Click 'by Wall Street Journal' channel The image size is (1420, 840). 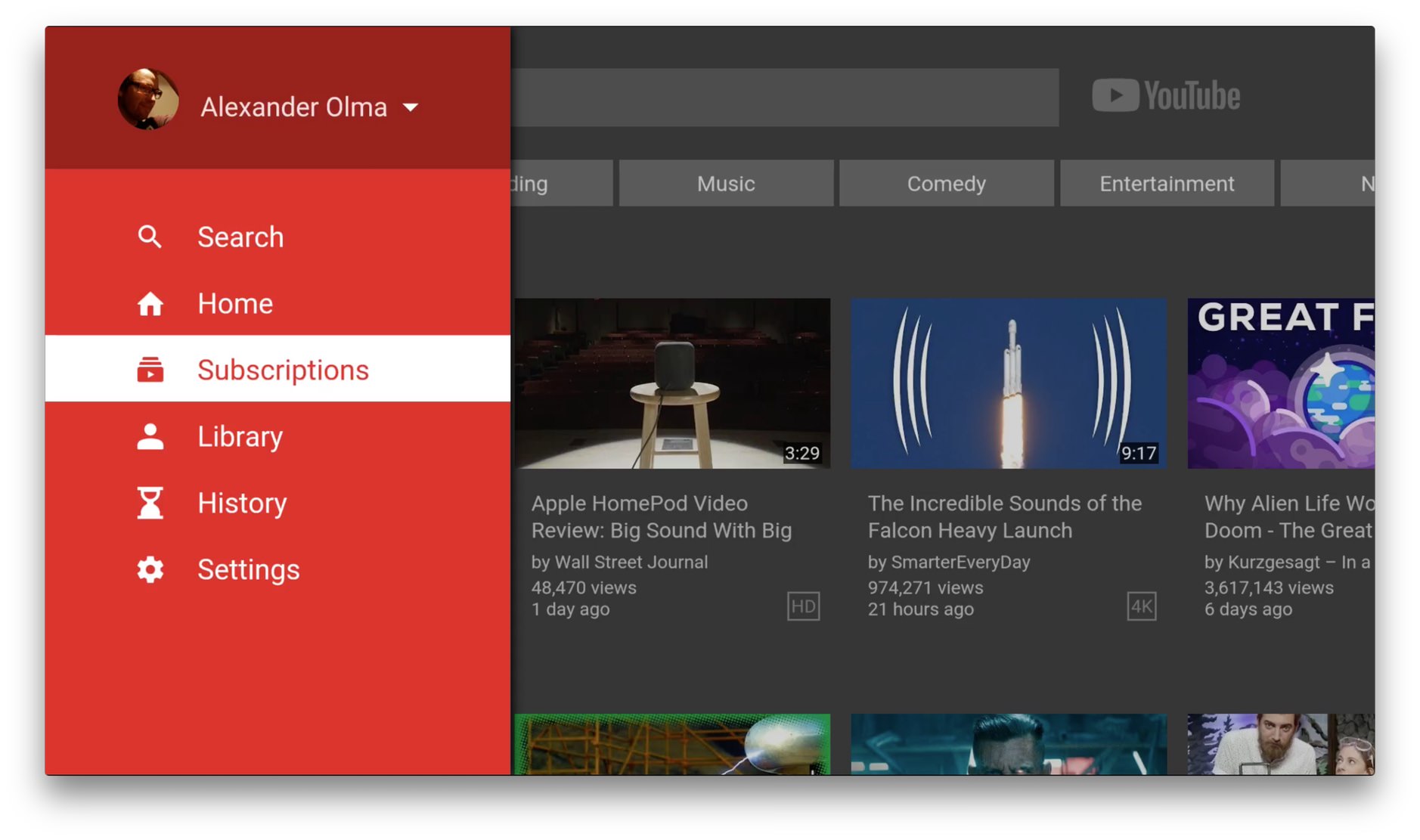point(619,562)
